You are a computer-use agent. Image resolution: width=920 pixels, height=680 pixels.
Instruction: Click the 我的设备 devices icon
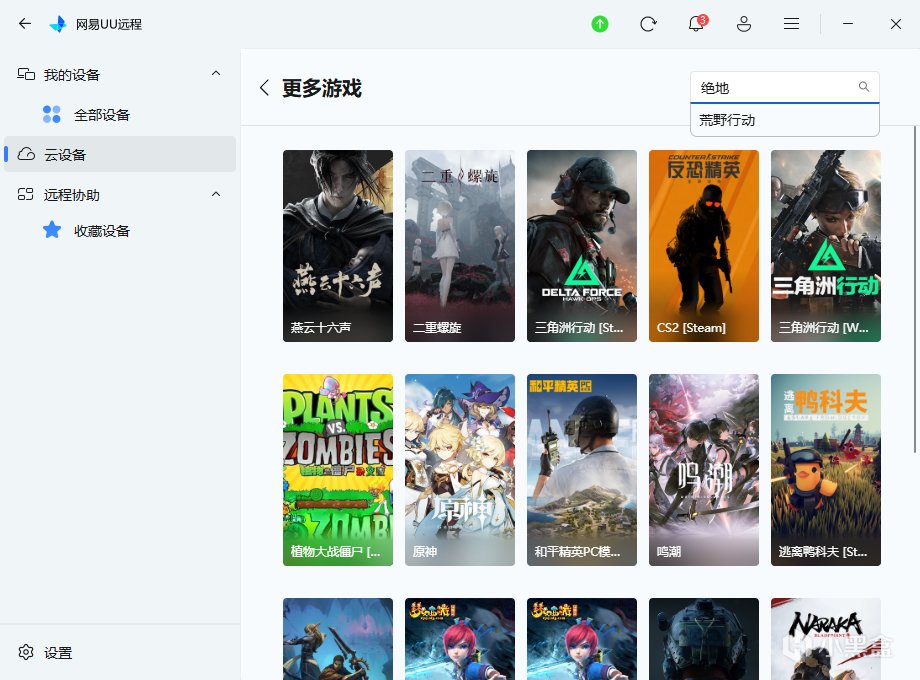[26, 74]
